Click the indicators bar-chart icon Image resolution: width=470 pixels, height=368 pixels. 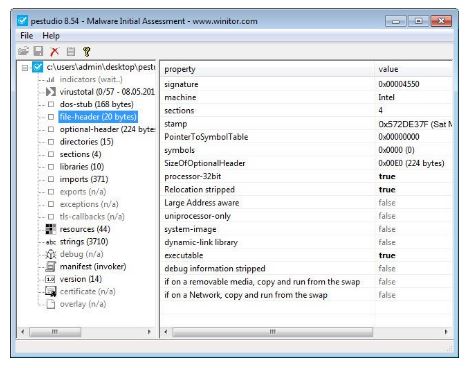click(x=51, y=80)
